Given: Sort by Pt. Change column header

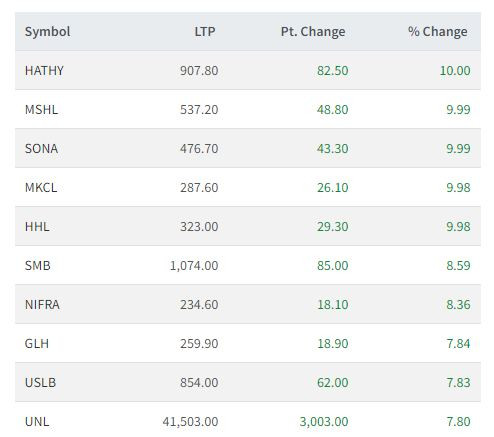Looking at the screenshot, I should tap(313, 32).
